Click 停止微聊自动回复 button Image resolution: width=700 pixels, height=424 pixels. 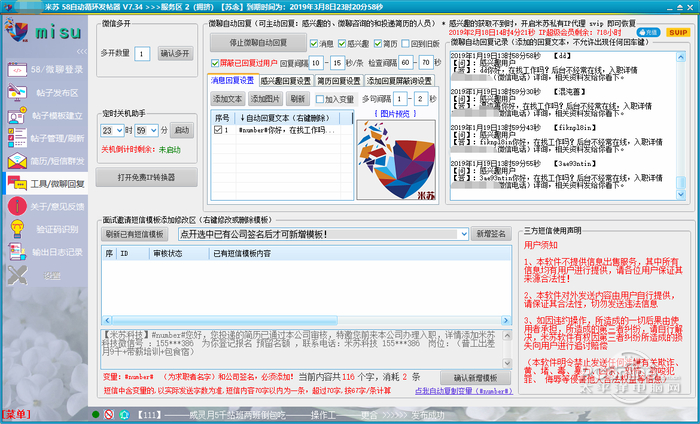coord(258,43)
